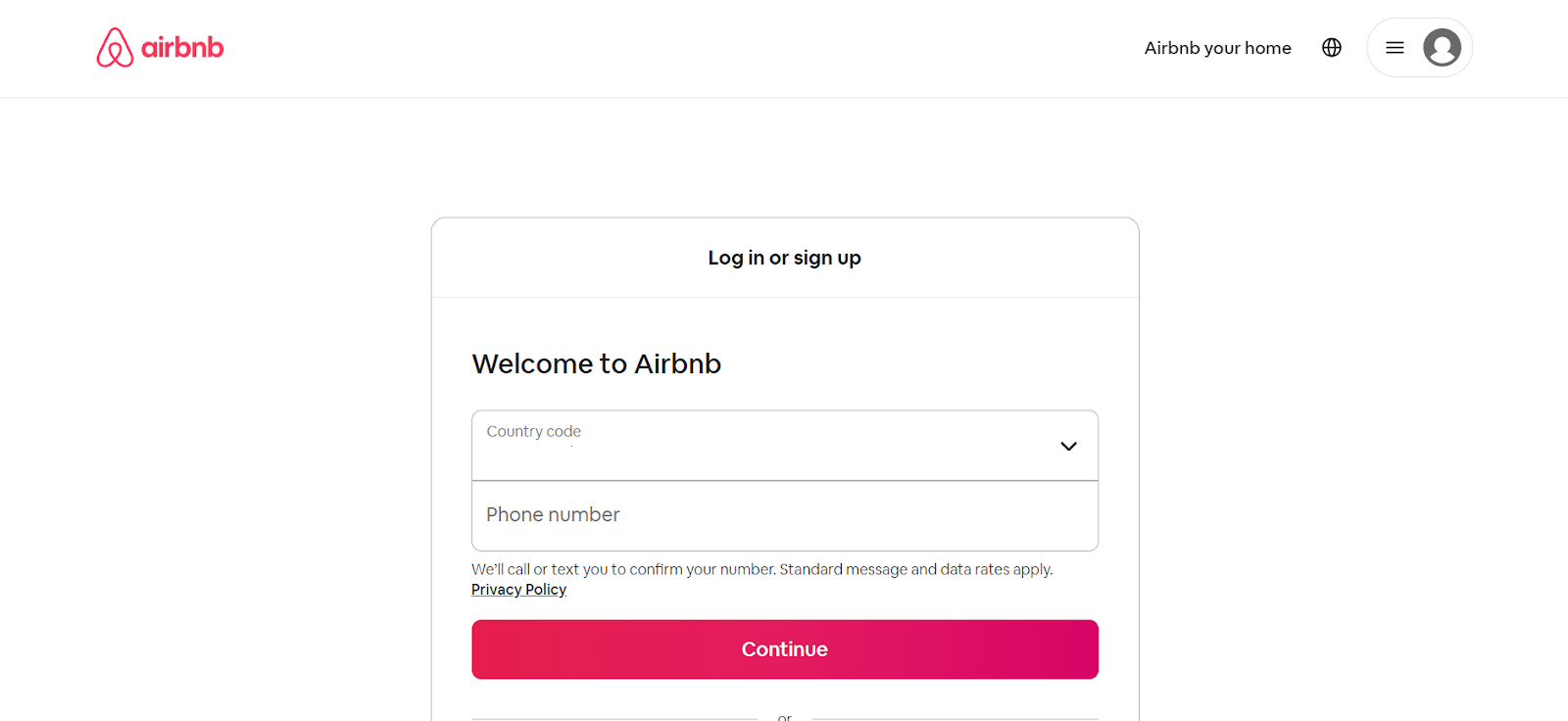Select the Country code label text

tap(533, 431)
